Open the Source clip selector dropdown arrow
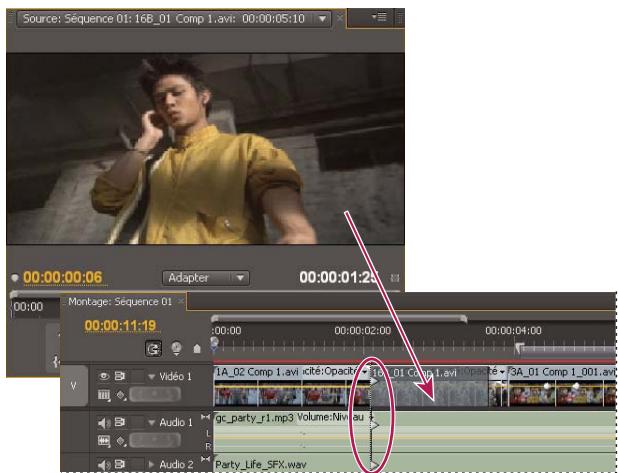 322,19
